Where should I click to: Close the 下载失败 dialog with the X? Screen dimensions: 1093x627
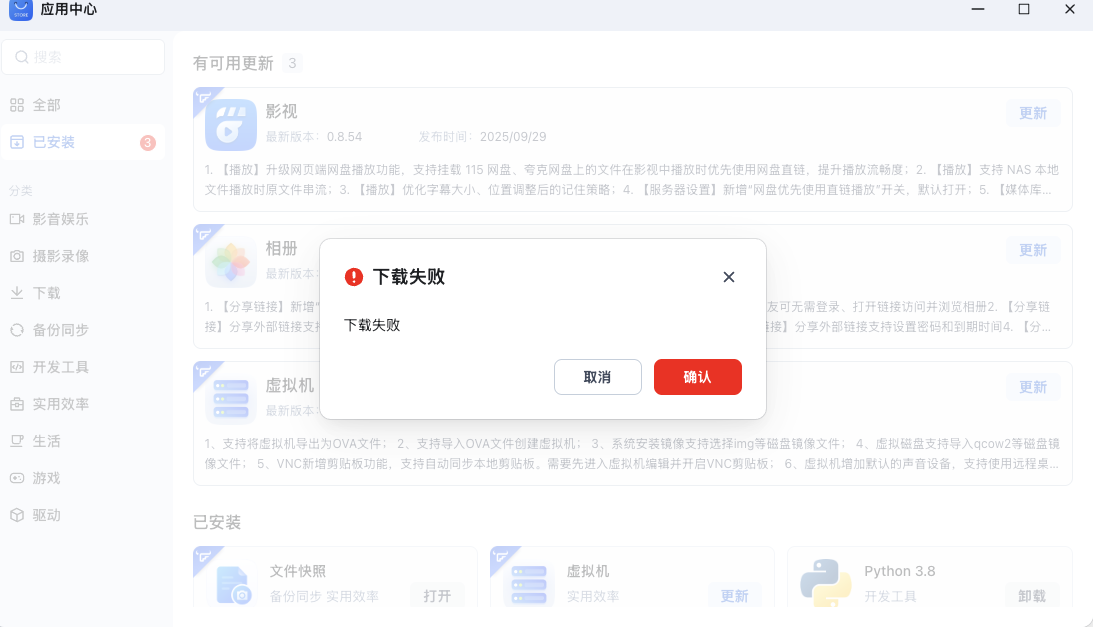click(728, 277)
